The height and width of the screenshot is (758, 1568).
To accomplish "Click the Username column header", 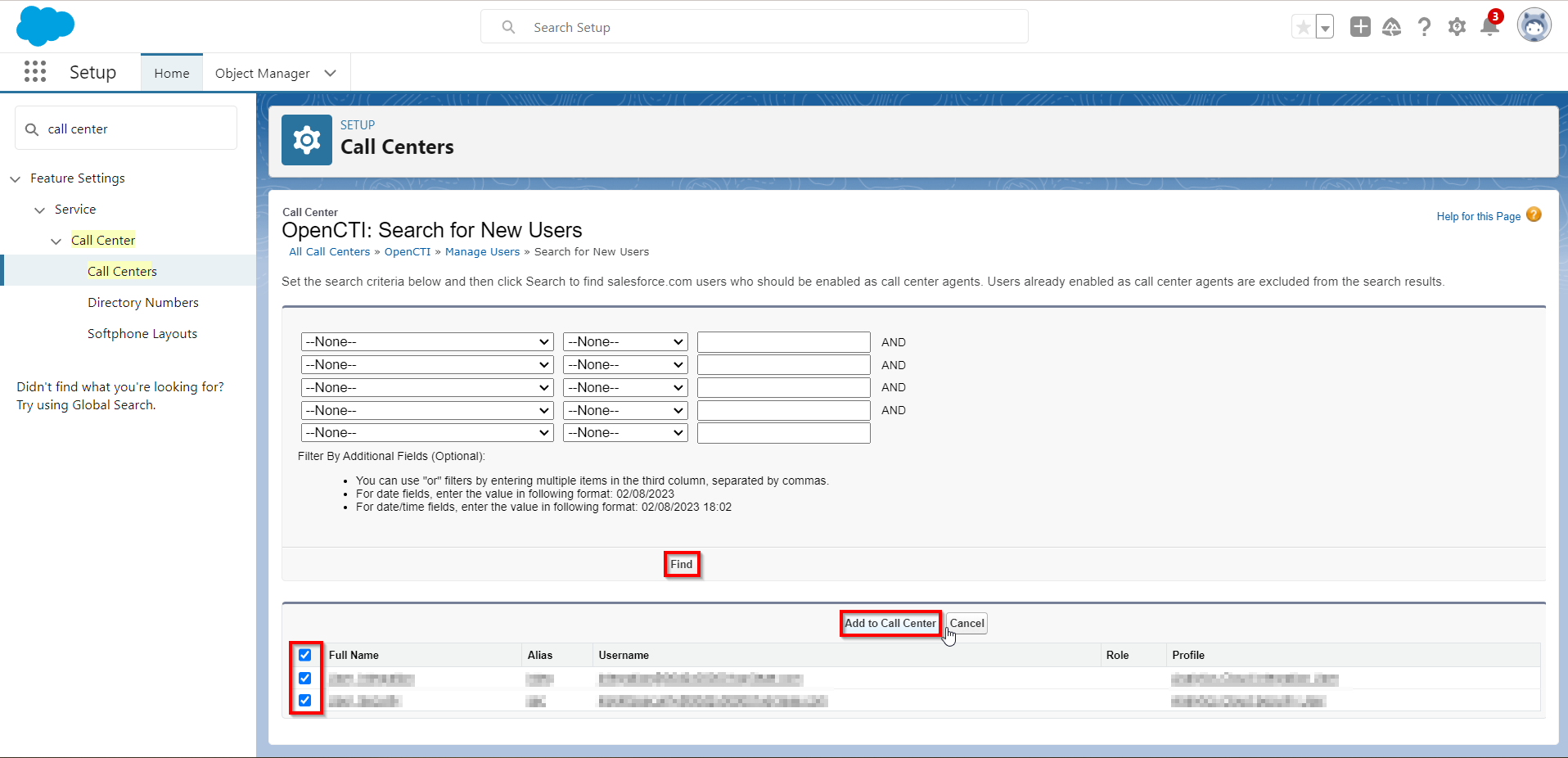I will [x=624, y=655].
